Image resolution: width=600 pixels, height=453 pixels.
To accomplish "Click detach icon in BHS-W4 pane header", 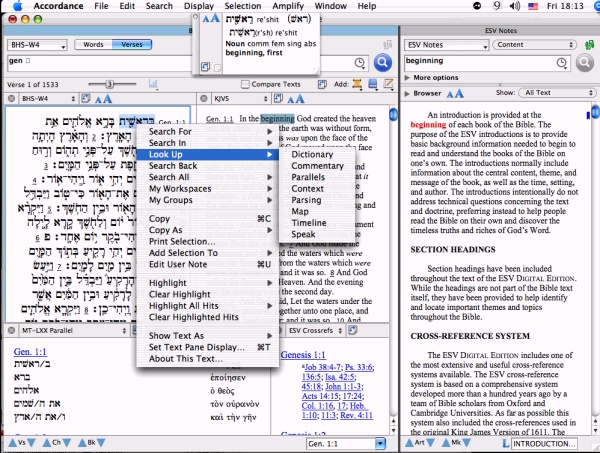I will coord(86,99).
